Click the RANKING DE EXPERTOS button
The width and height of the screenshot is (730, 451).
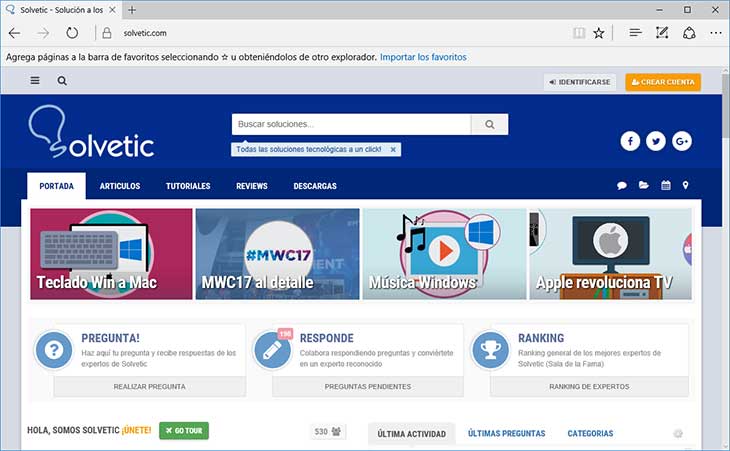point(589,386)
